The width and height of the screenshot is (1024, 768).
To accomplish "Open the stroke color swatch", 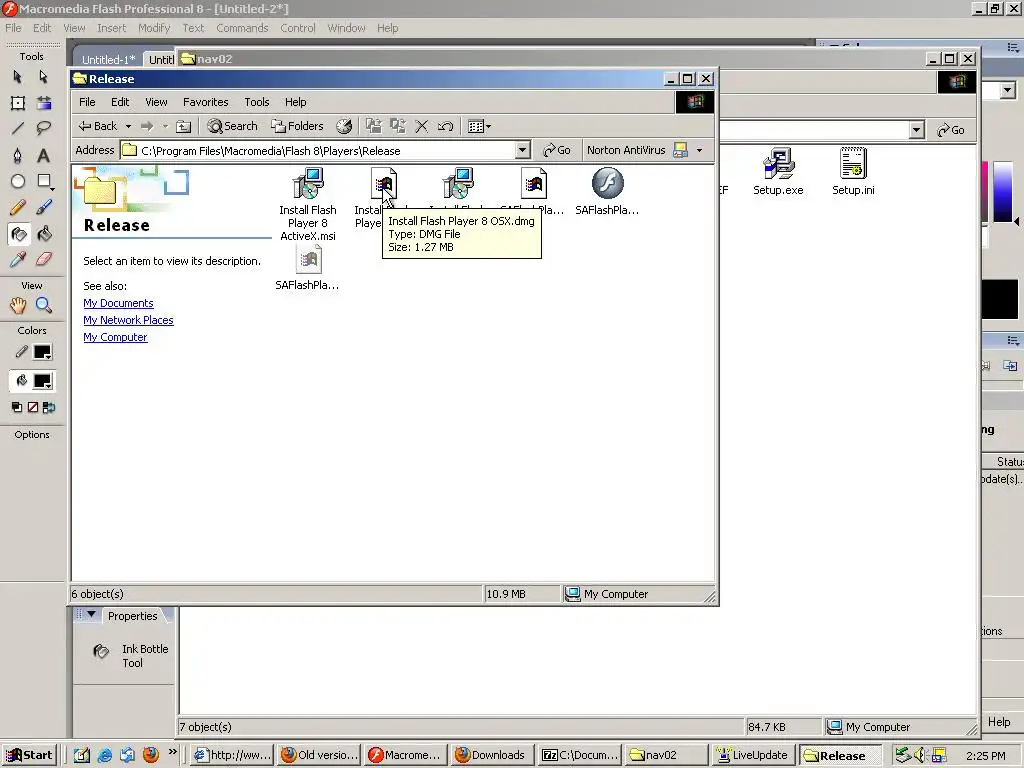I will pos(42,352).
